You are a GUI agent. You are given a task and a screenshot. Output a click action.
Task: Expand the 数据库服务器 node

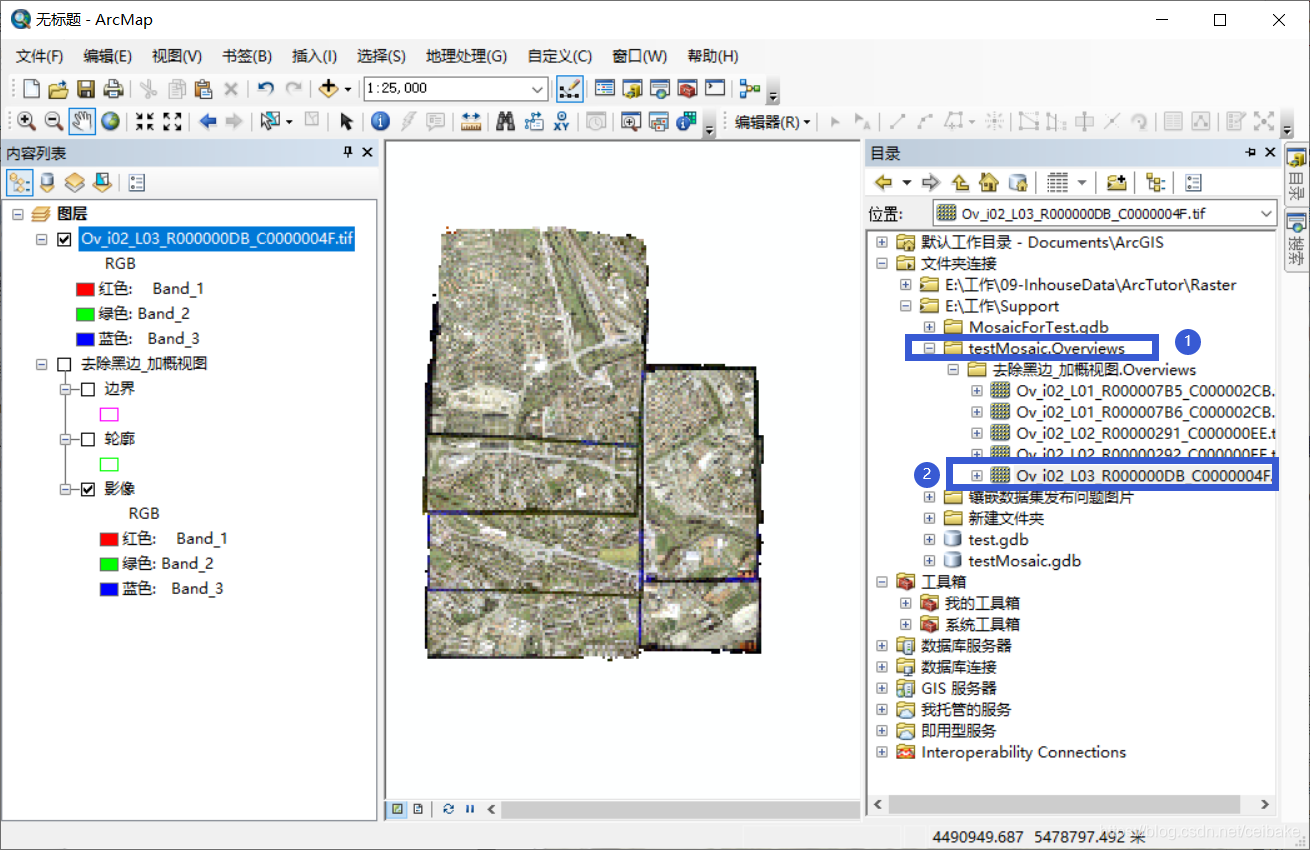coord(881,646)
